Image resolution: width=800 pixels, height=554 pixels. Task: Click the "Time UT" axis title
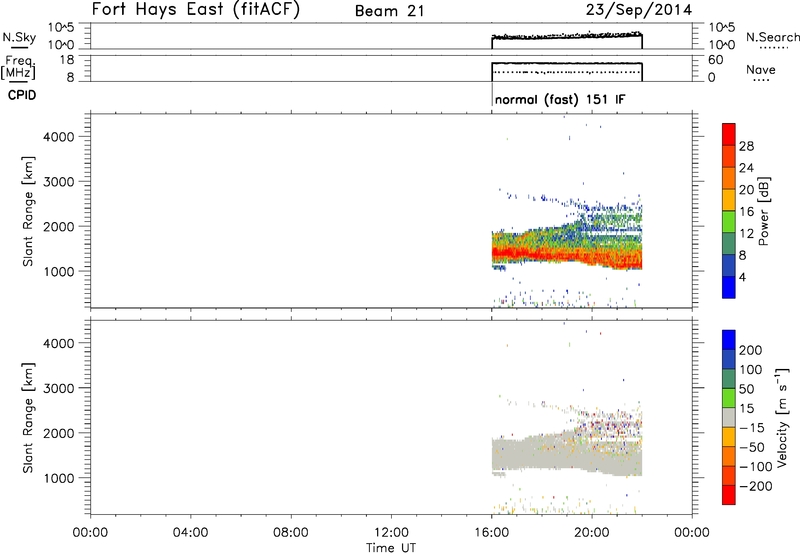pos(391,548)
